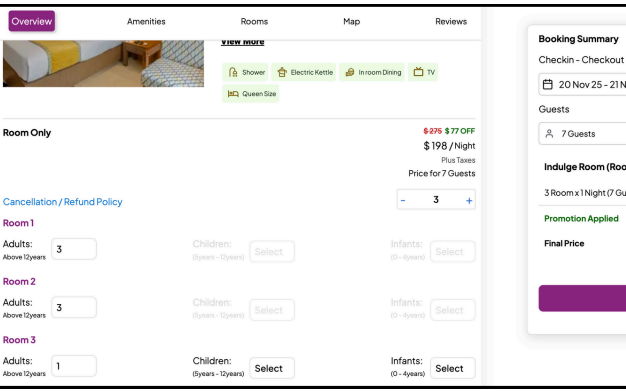
Task: Click the Shower amenity icon
Action: [233, 72]
